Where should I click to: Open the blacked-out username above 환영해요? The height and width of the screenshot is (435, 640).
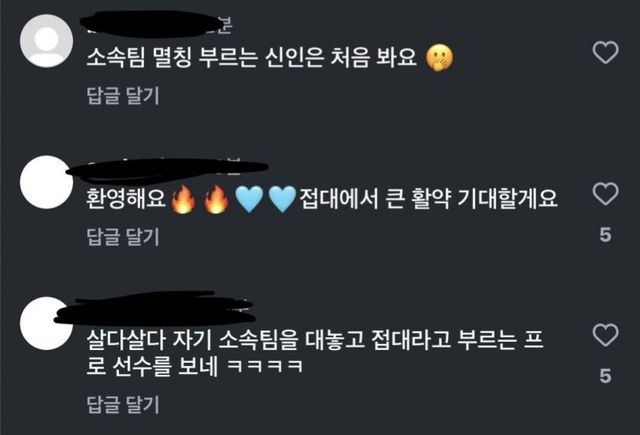coord(167,169)
